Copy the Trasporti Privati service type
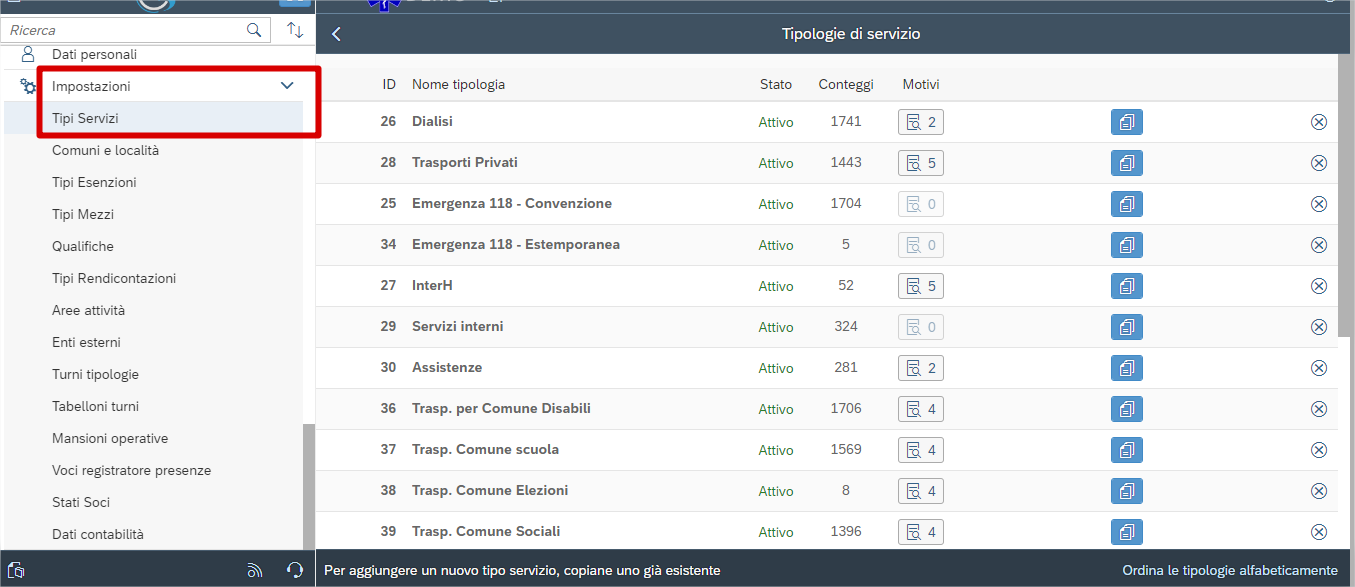 point(1127,163)
